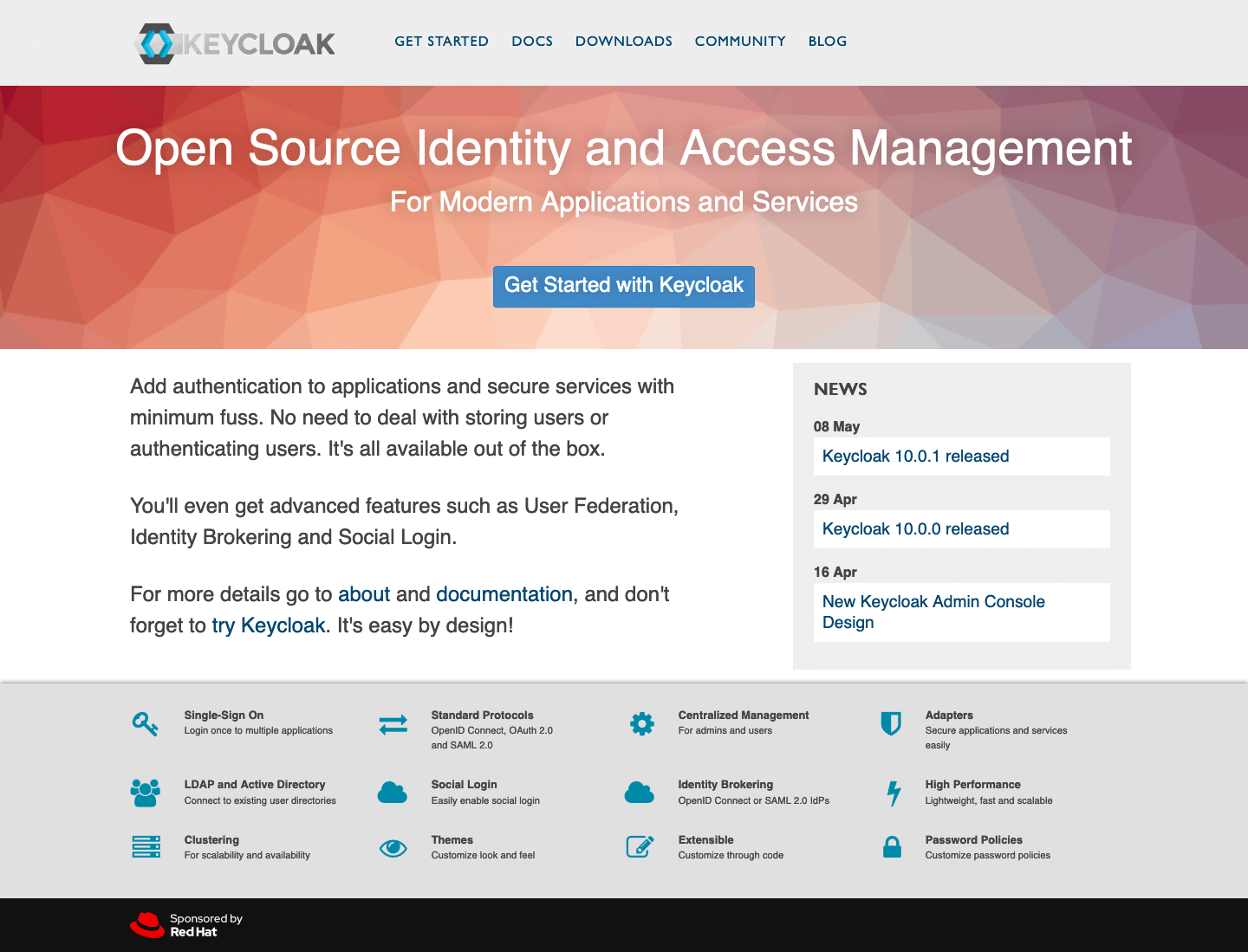Click the Clustering server stack icon

(x=146, y=846)
